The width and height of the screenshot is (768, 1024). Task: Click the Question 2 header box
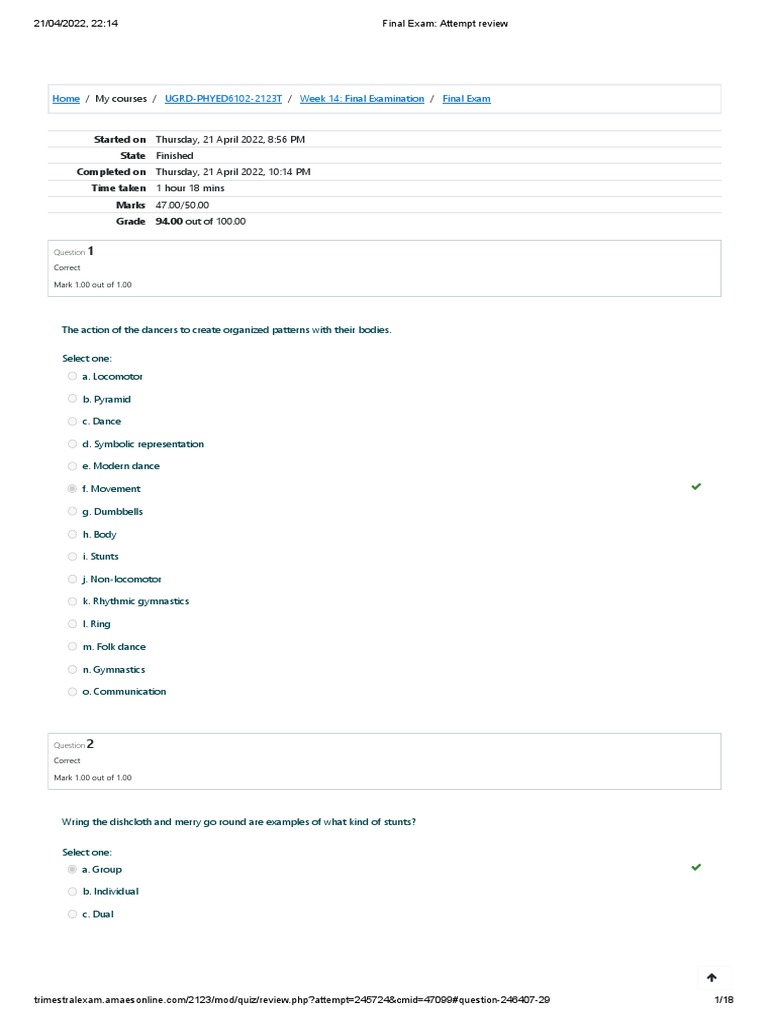(384, 760)
